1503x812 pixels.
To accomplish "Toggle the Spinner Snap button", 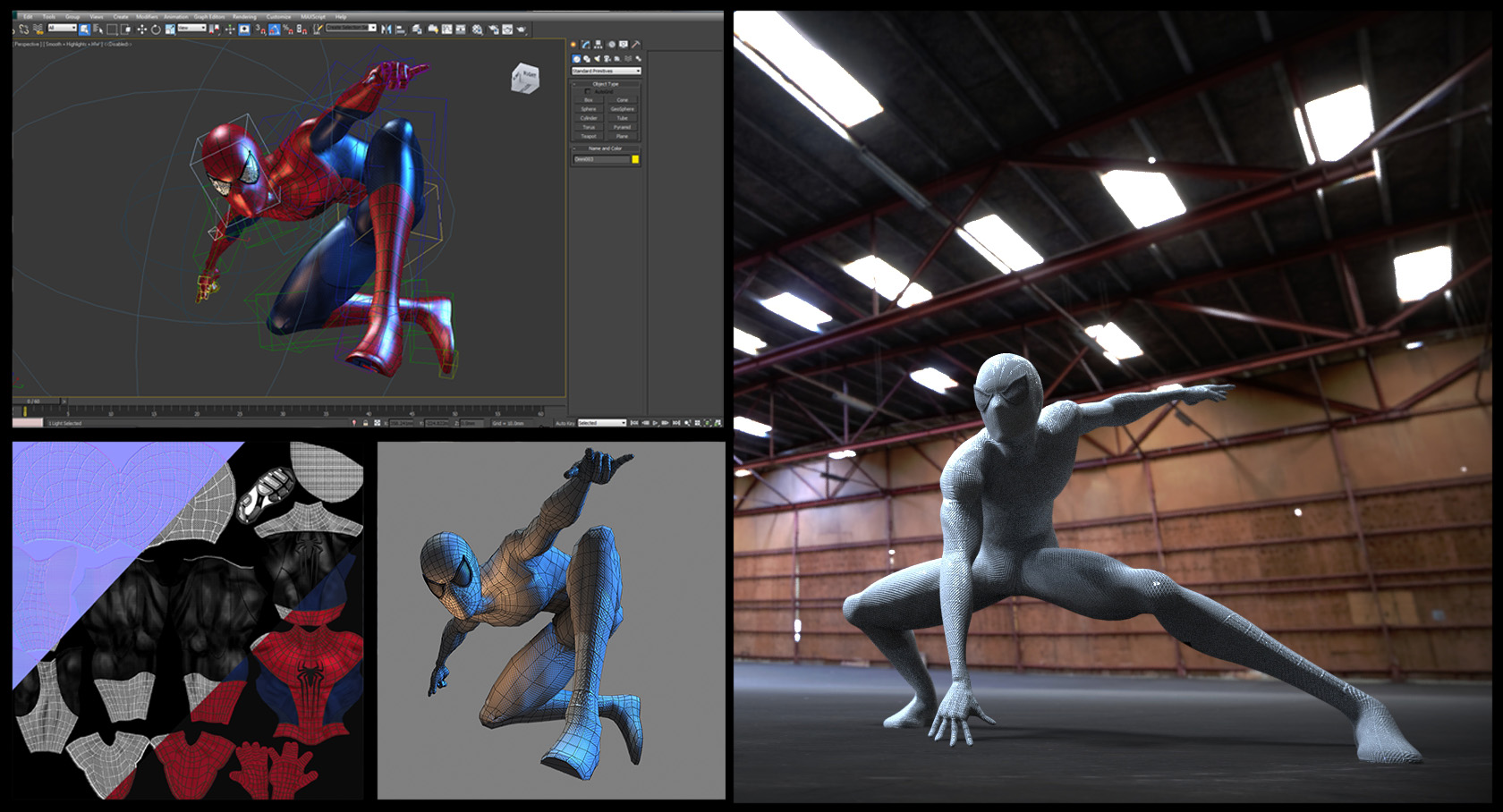I will coord(301,30).
